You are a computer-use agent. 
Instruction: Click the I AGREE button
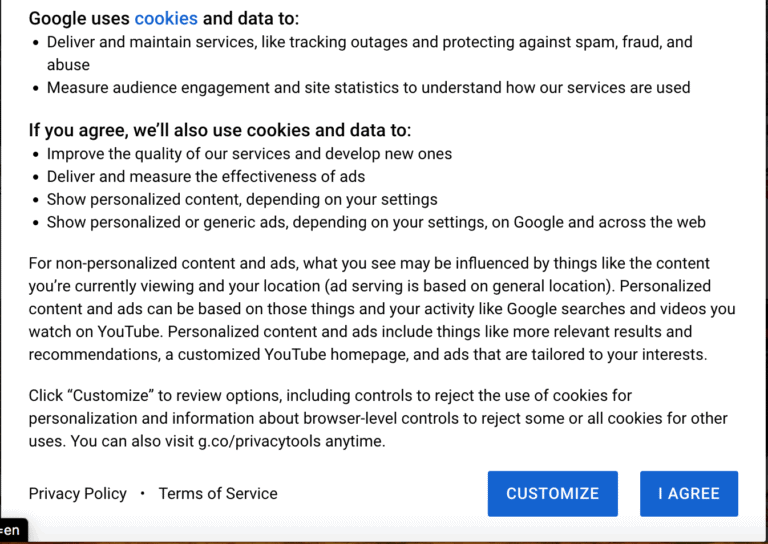(688, 494)
